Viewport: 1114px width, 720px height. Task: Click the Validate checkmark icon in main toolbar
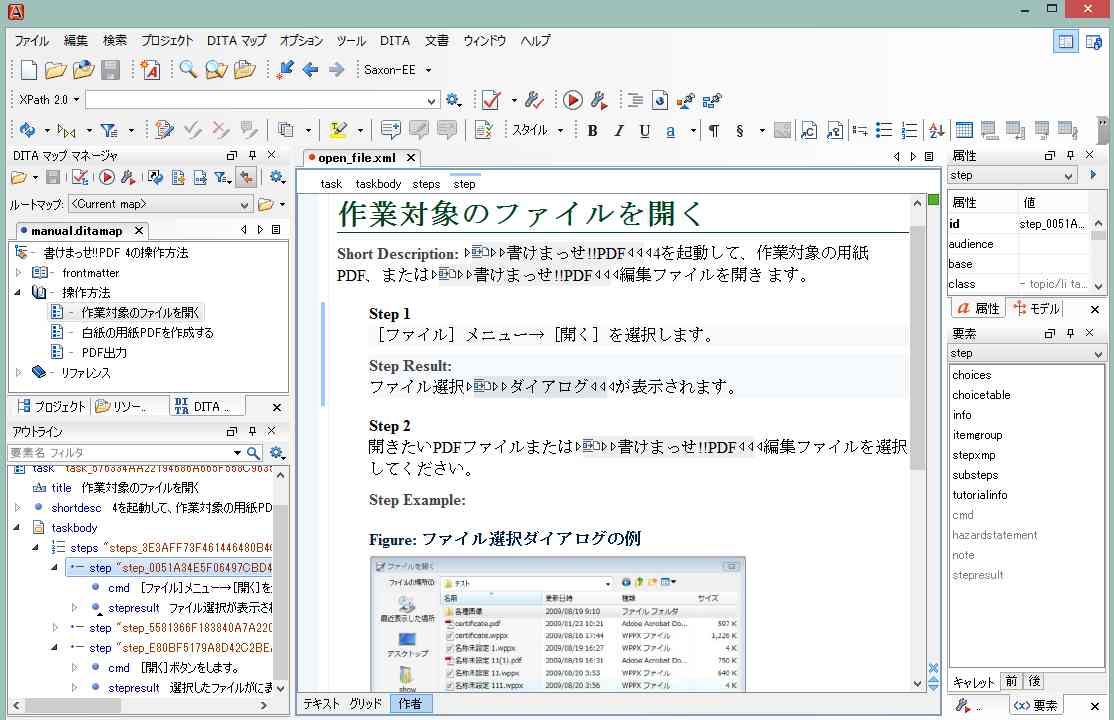pos(491,100)
